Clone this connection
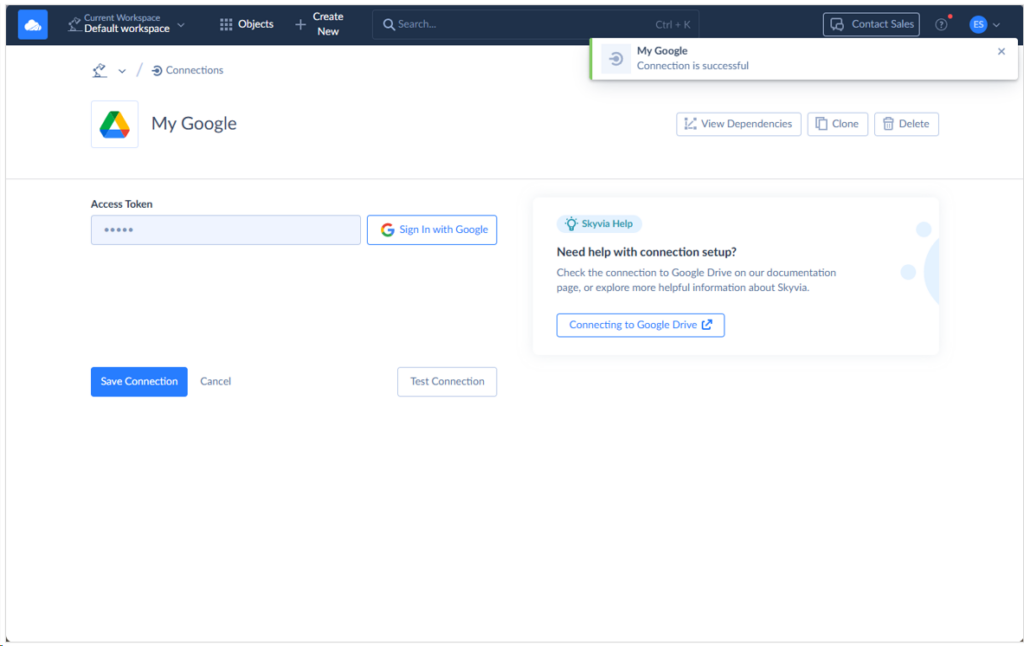The height and width of the screenshot is (646, 1024). pyautogui.click(x=837, y=124)
